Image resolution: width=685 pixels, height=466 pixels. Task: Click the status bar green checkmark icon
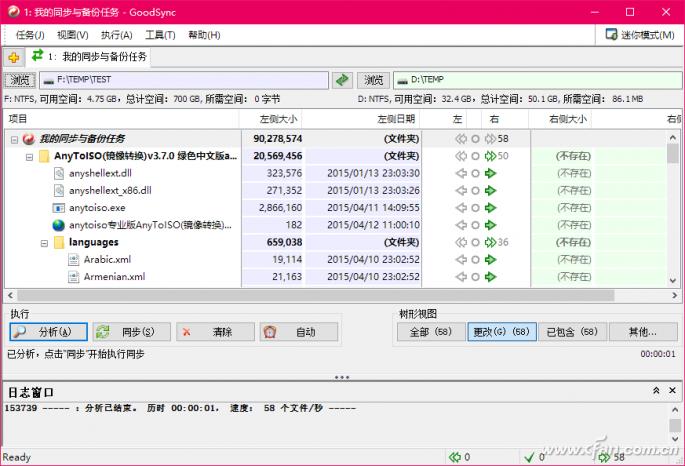click(529, 457)
